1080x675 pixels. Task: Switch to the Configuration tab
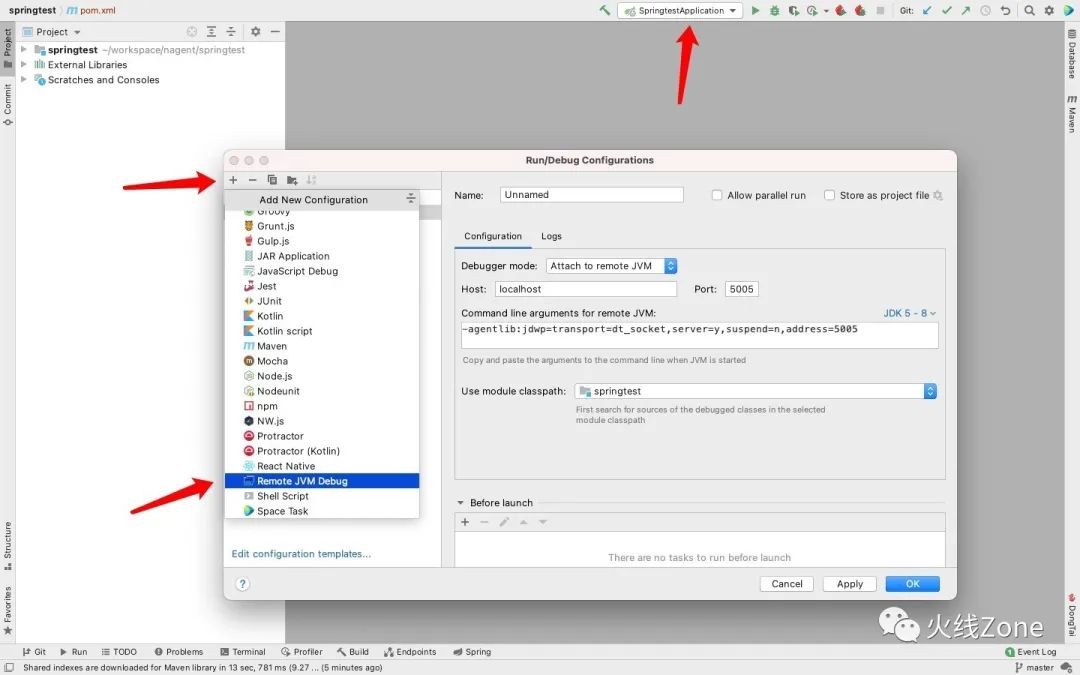pyautogui.click(x=492, y=236)
